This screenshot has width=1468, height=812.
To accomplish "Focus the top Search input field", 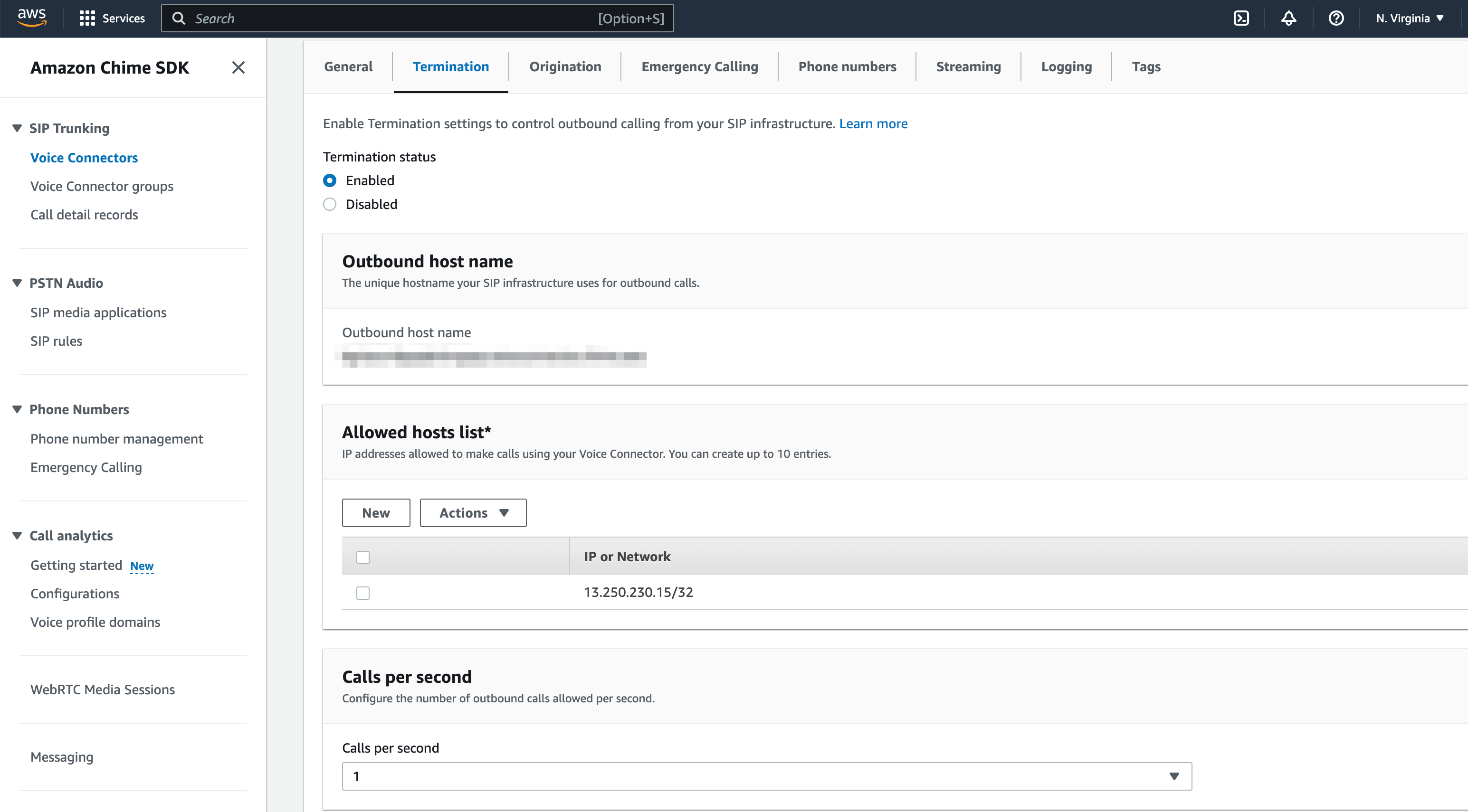I will (x=417, y=18).
